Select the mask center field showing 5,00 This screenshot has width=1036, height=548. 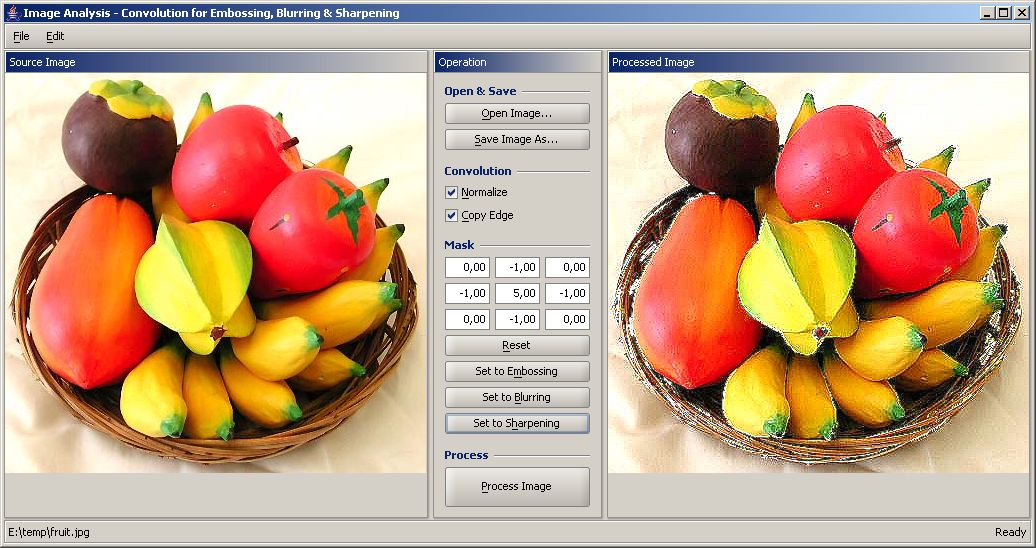pos(517,294)
